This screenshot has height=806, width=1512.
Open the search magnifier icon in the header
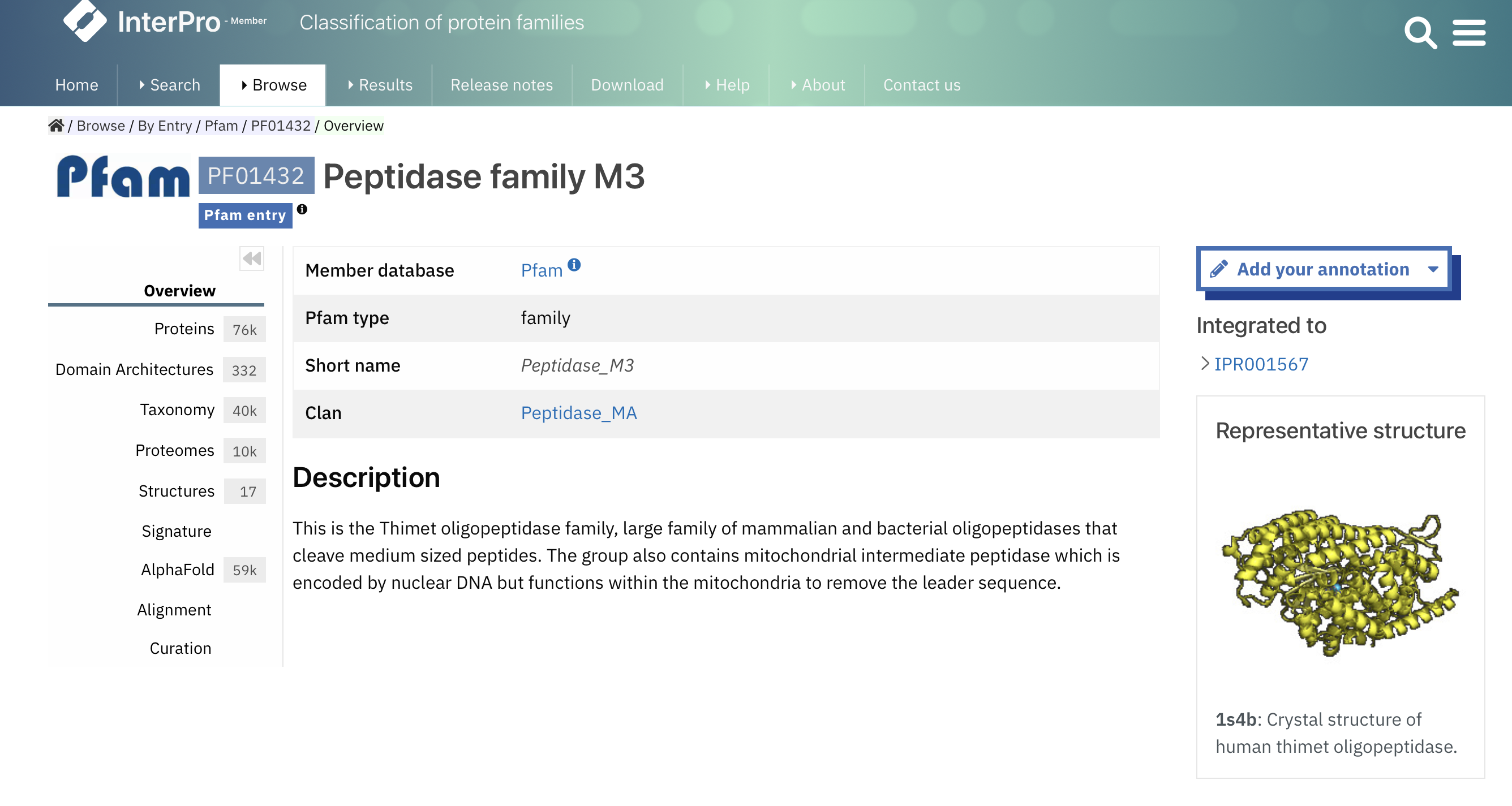pyautogui.click(x=1420, y=33)
